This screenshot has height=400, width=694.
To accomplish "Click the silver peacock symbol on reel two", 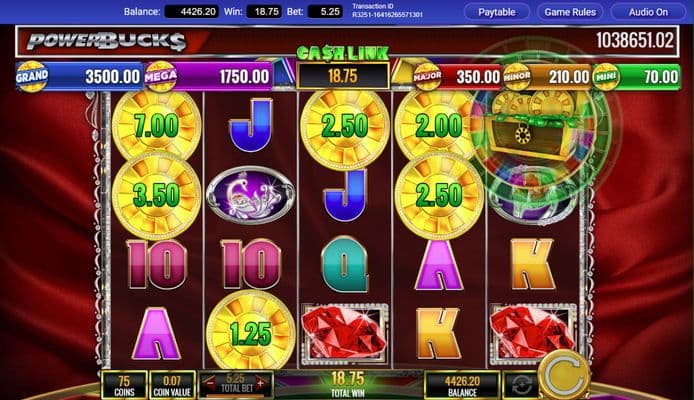I will pyautogui.click(x=251, y=194).
